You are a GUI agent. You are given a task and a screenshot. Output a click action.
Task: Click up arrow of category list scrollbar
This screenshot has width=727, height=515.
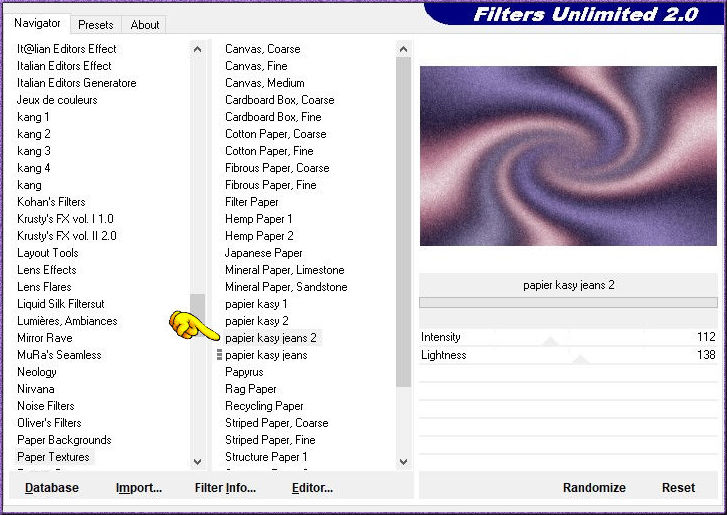(x=198, y=49)
